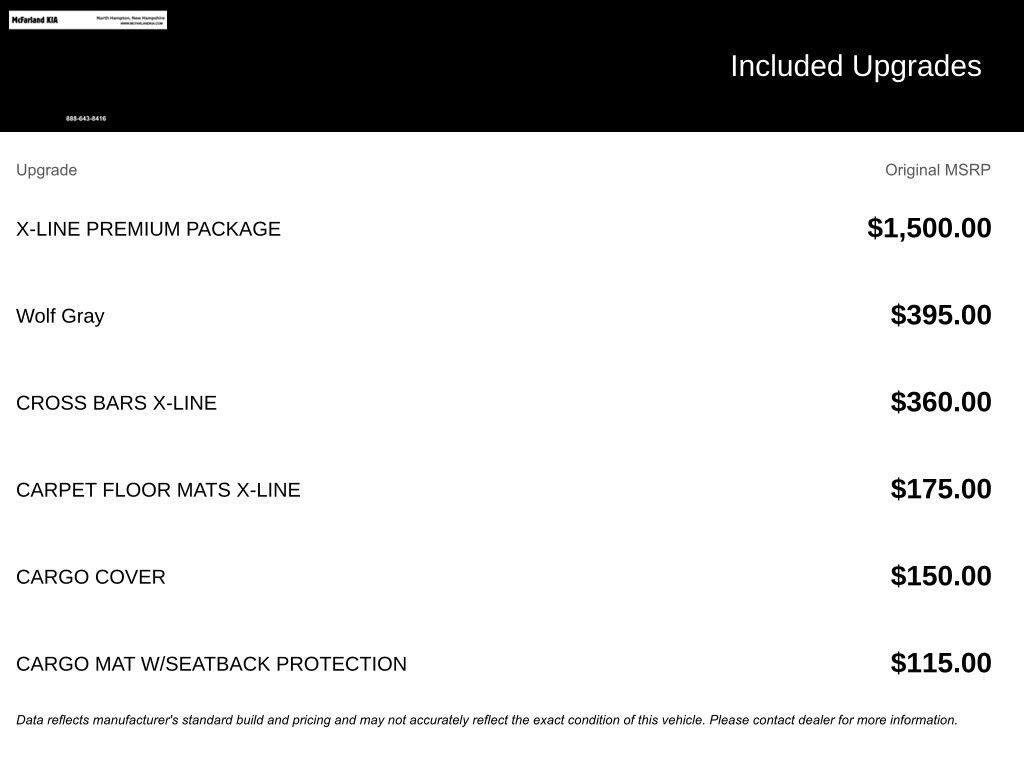Click the Included Upgrades heading
Screen dimensions: 1024x768
click(x=855, y=66)
